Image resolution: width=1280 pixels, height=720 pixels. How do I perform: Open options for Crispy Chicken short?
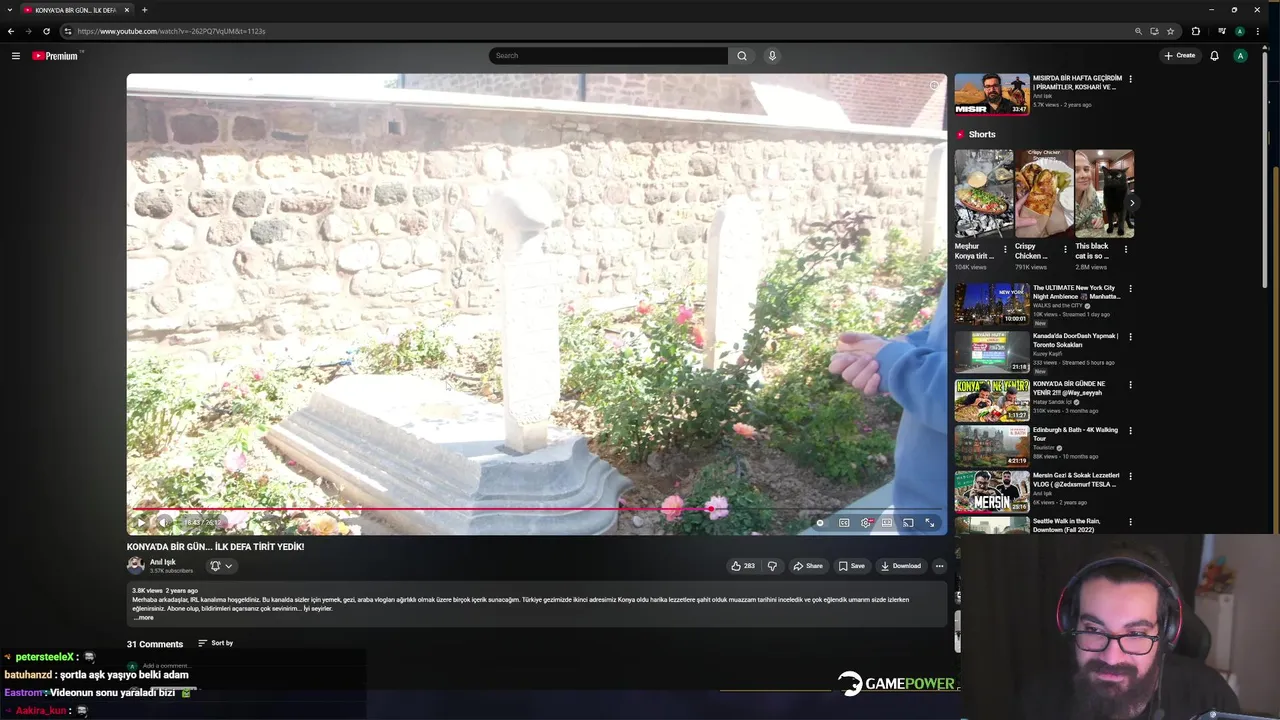click(x=1065, y=249)
